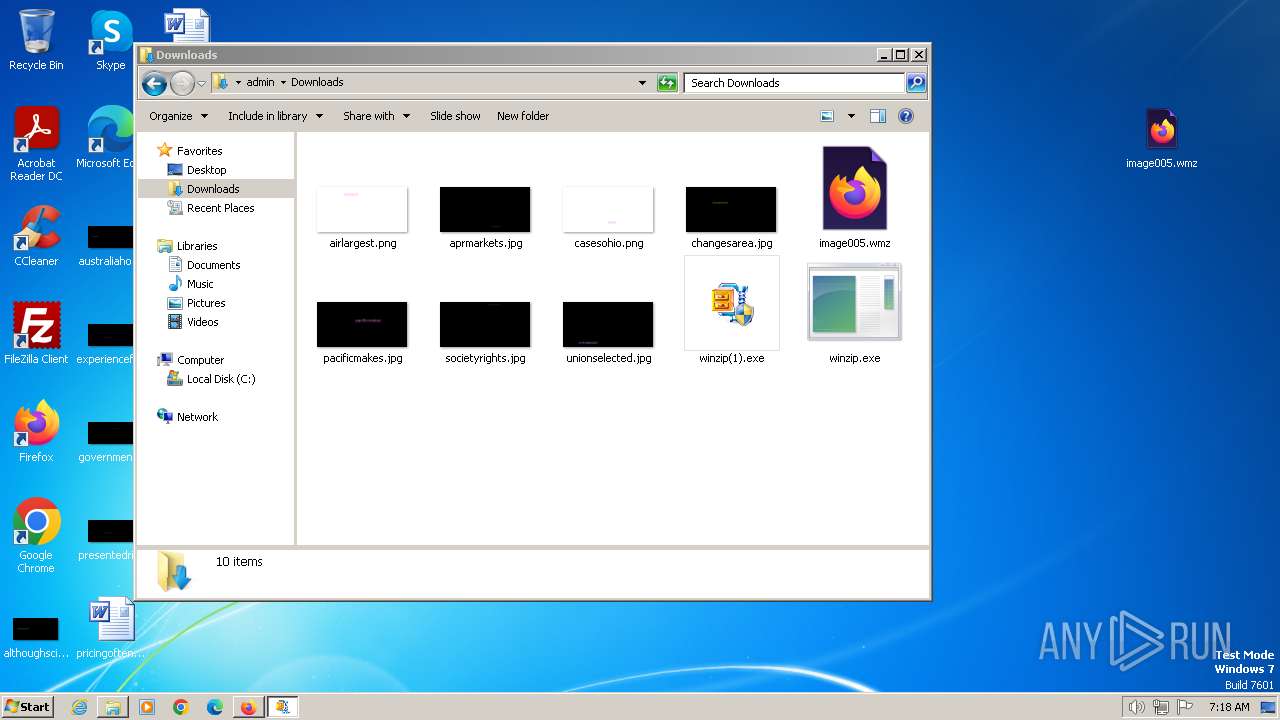Click the search magnifier button
Screen dimensions: 1280x720
(x=915, y=83)
